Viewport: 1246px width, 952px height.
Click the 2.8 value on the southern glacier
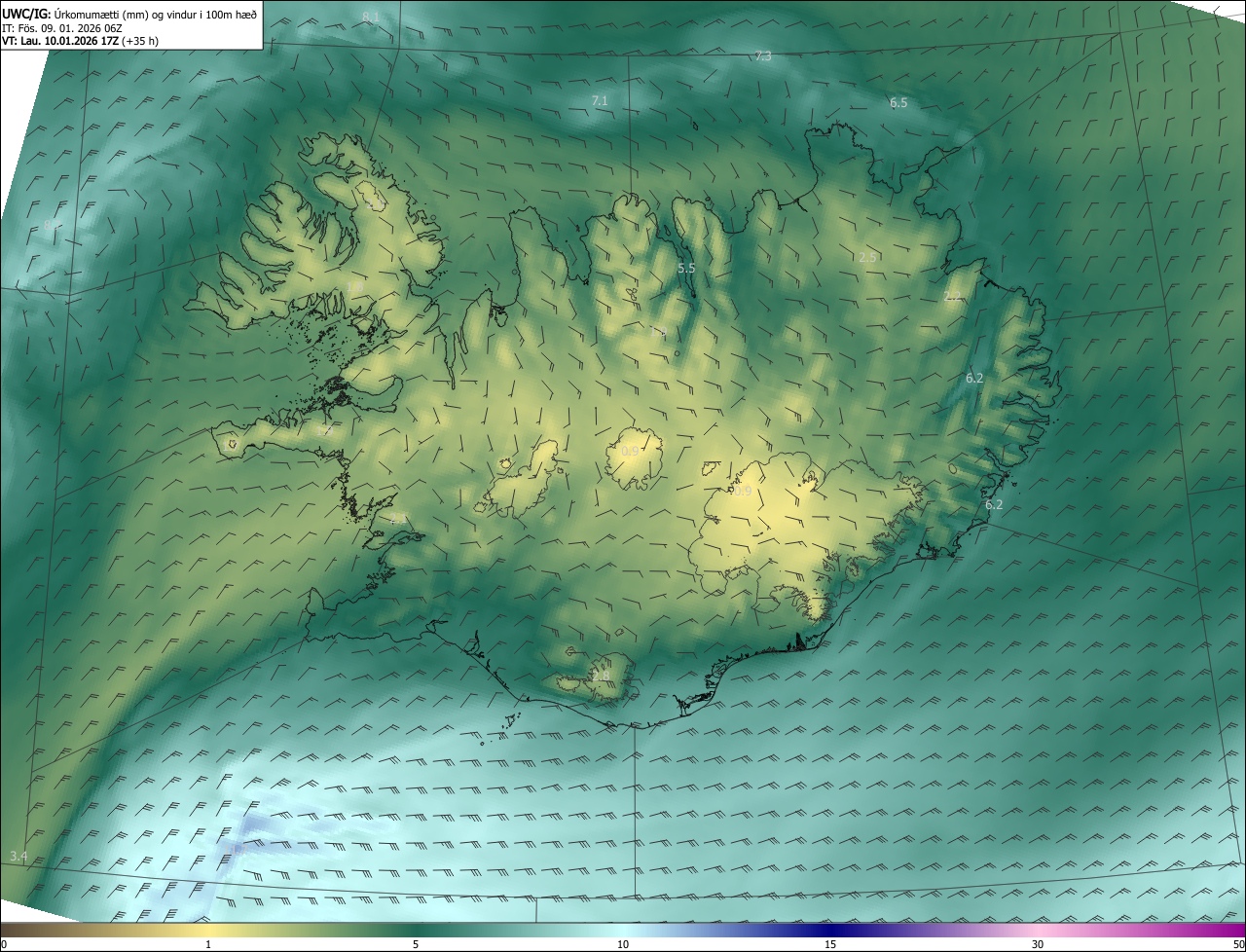tap(600, 676)
